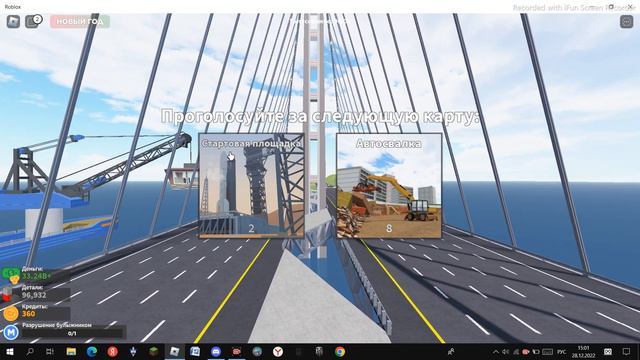Click the green money icon beside Деньги

pos(11,275)
